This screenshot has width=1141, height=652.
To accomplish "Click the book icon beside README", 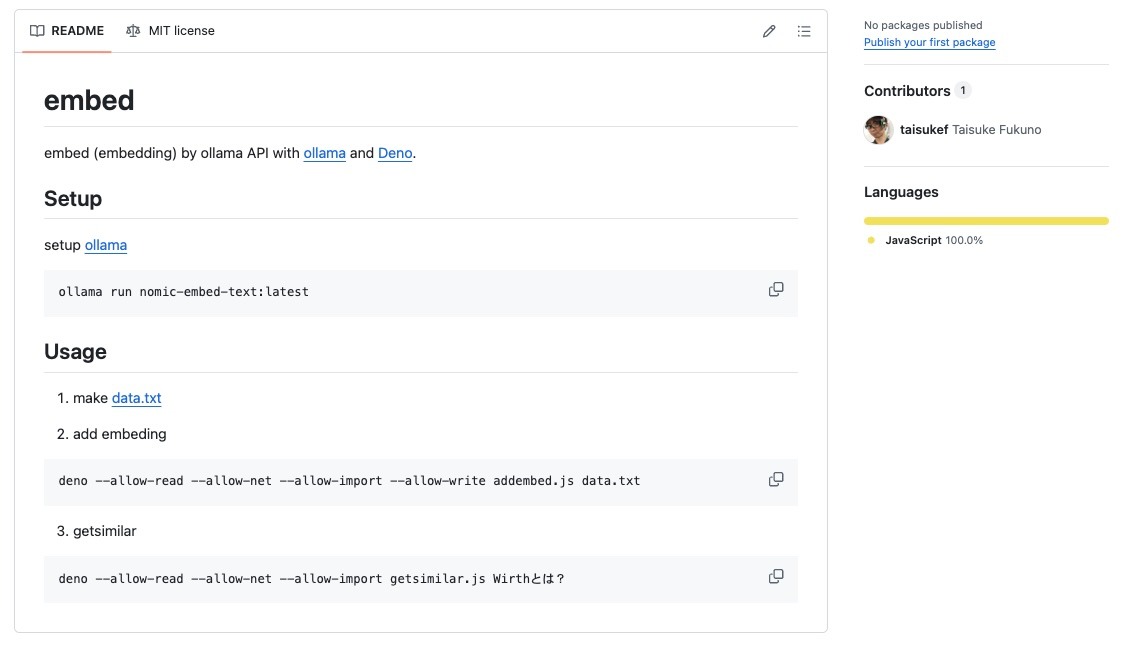I will click(x=37, y=31).
